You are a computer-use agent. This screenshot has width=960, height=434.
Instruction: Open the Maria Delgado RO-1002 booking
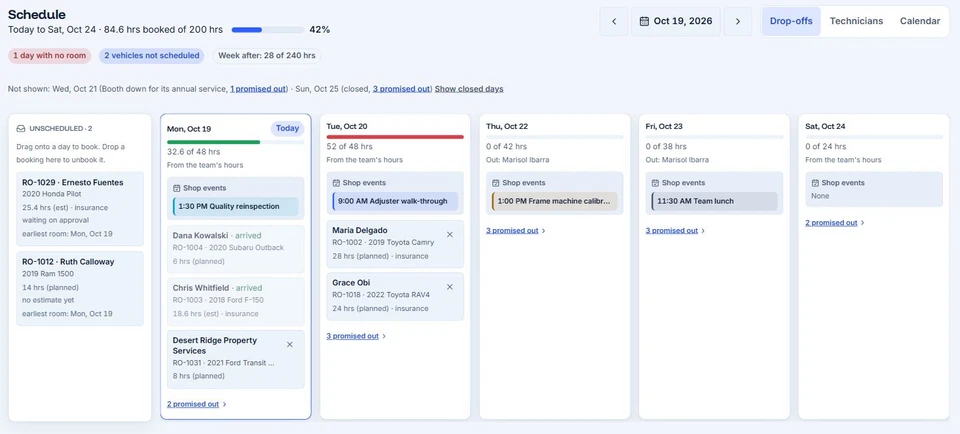[x=395, y=244]
